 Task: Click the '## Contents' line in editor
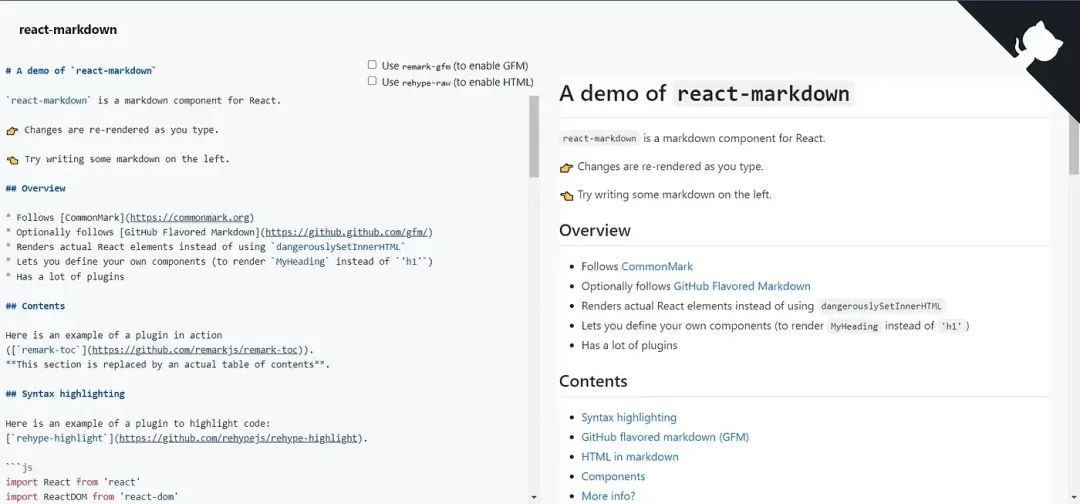tap(35, 306)
